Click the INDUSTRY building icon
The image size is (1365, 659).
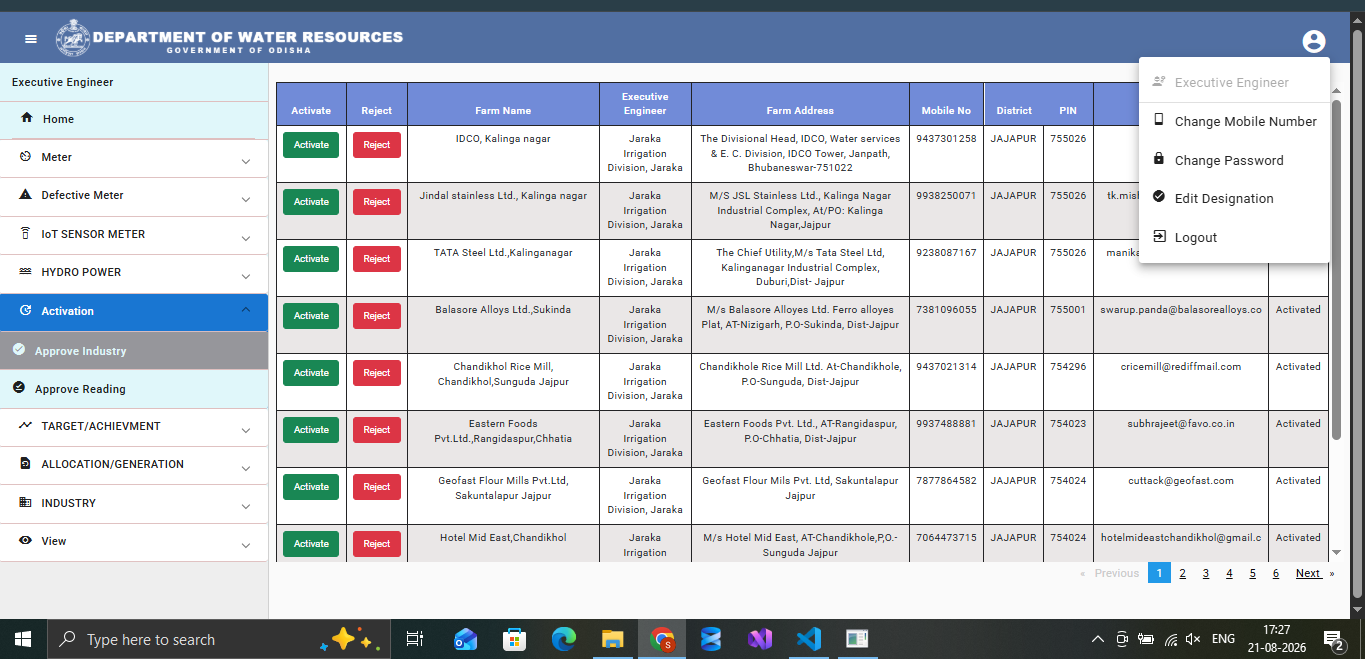coord(25,502)
